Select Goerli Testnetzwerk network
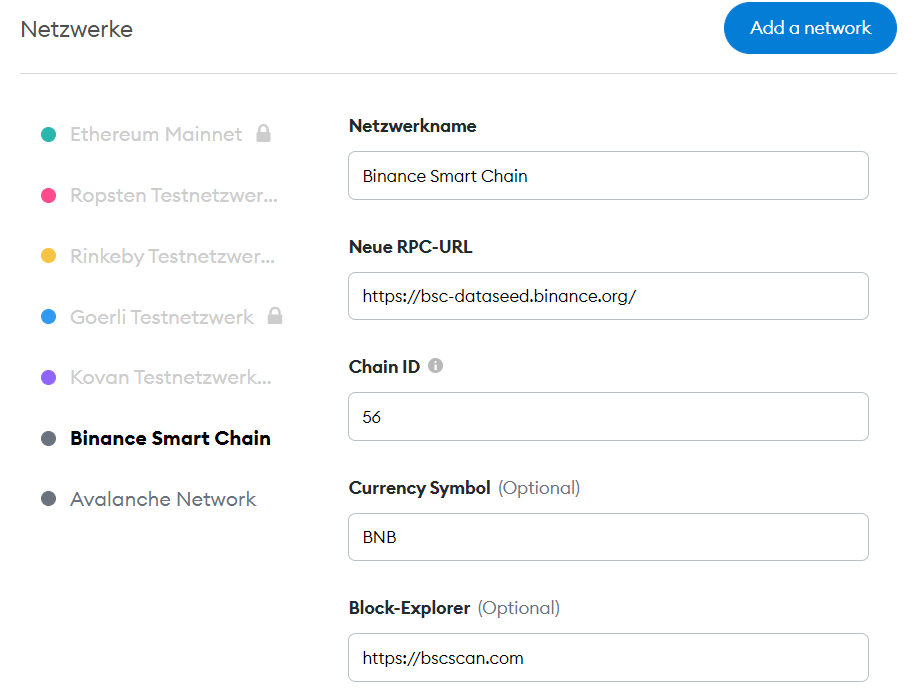 tap(161, 317)
